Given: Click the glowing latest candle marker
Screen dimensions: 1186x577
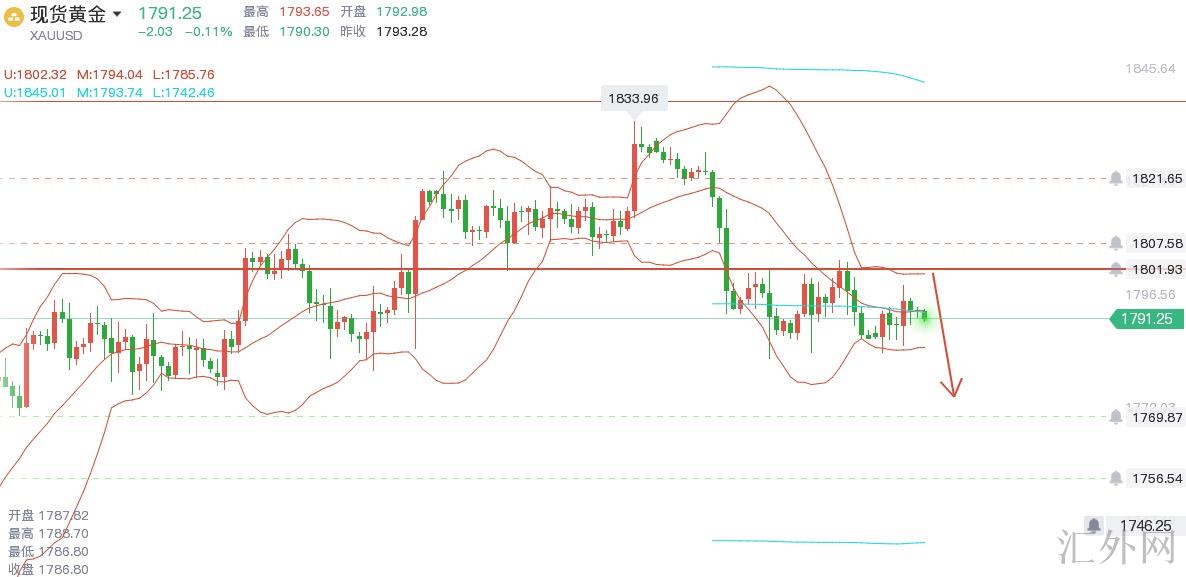Looking at the screenshot, I should [924, 316].
